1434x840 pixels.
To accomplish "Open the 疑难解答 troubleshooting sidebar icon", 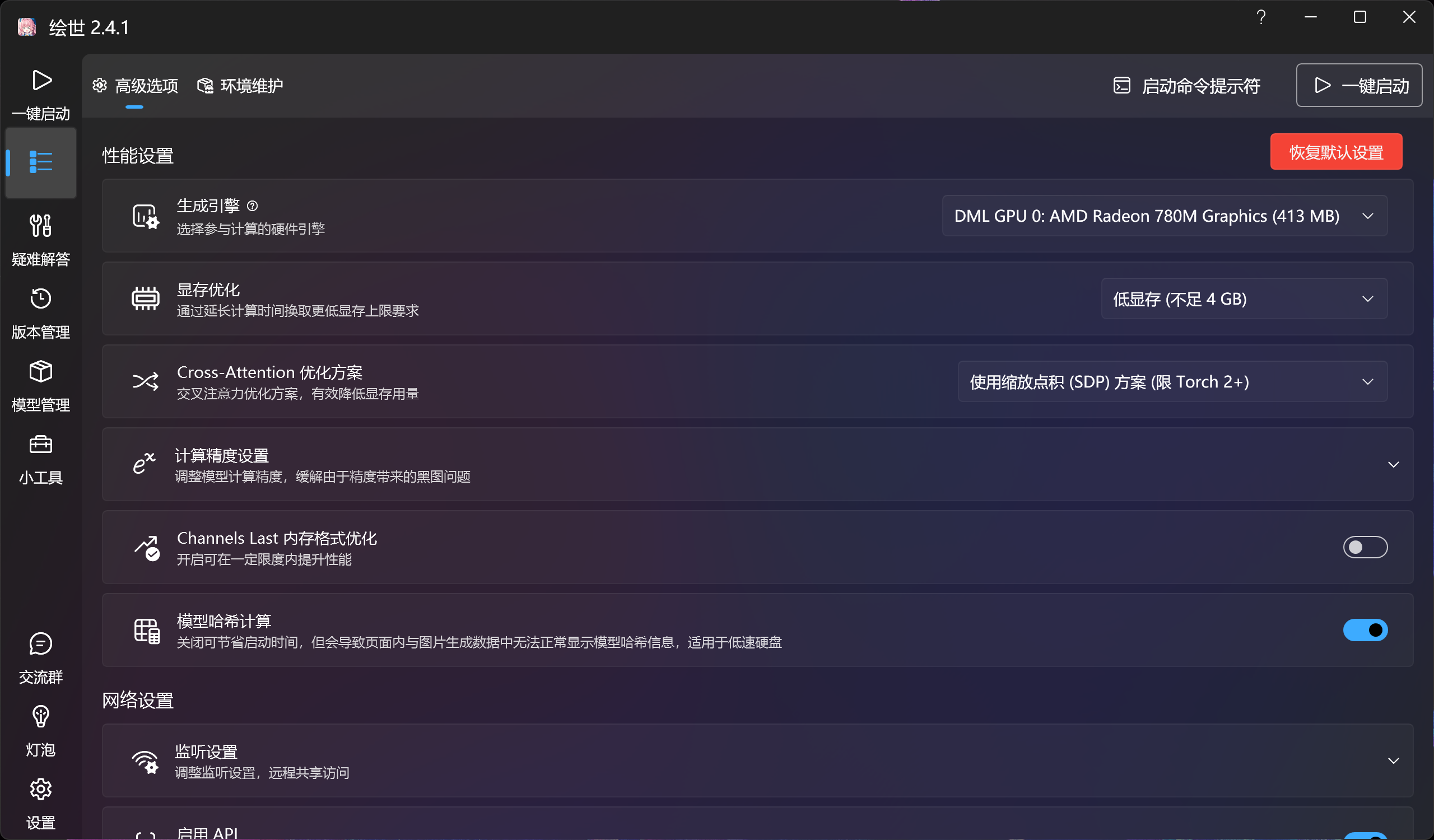I will (40, 226).
